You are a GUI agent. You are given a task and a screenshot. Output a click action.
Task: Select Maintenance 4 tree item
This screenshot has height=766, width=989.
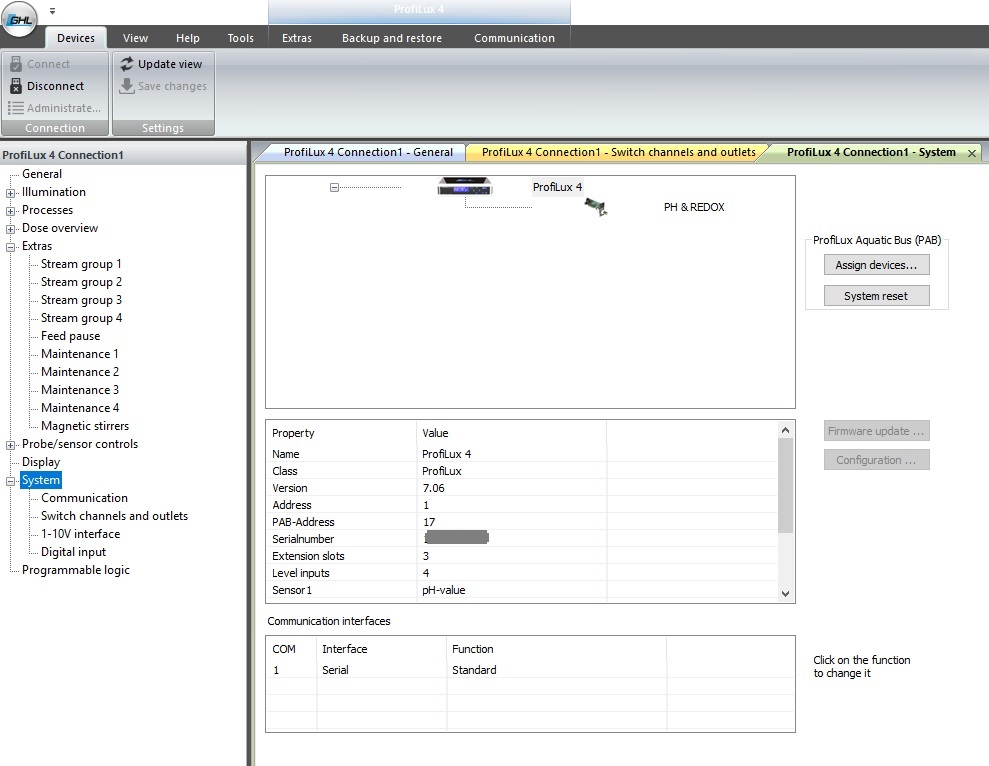pyautogui.click(x=79, y=408)
